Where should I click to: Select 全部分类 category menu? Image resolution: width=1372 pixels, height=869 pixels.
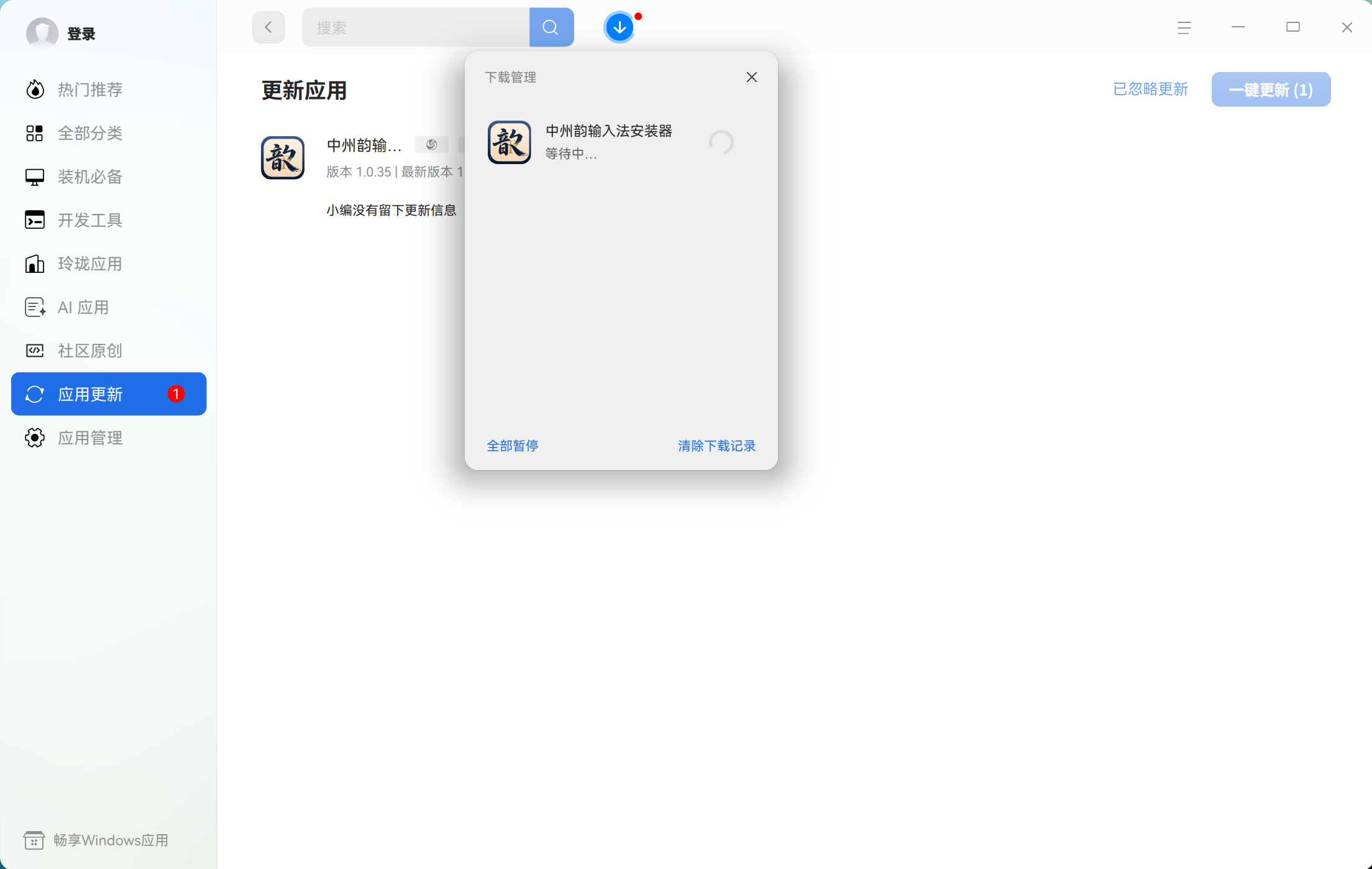pos(109,133)
